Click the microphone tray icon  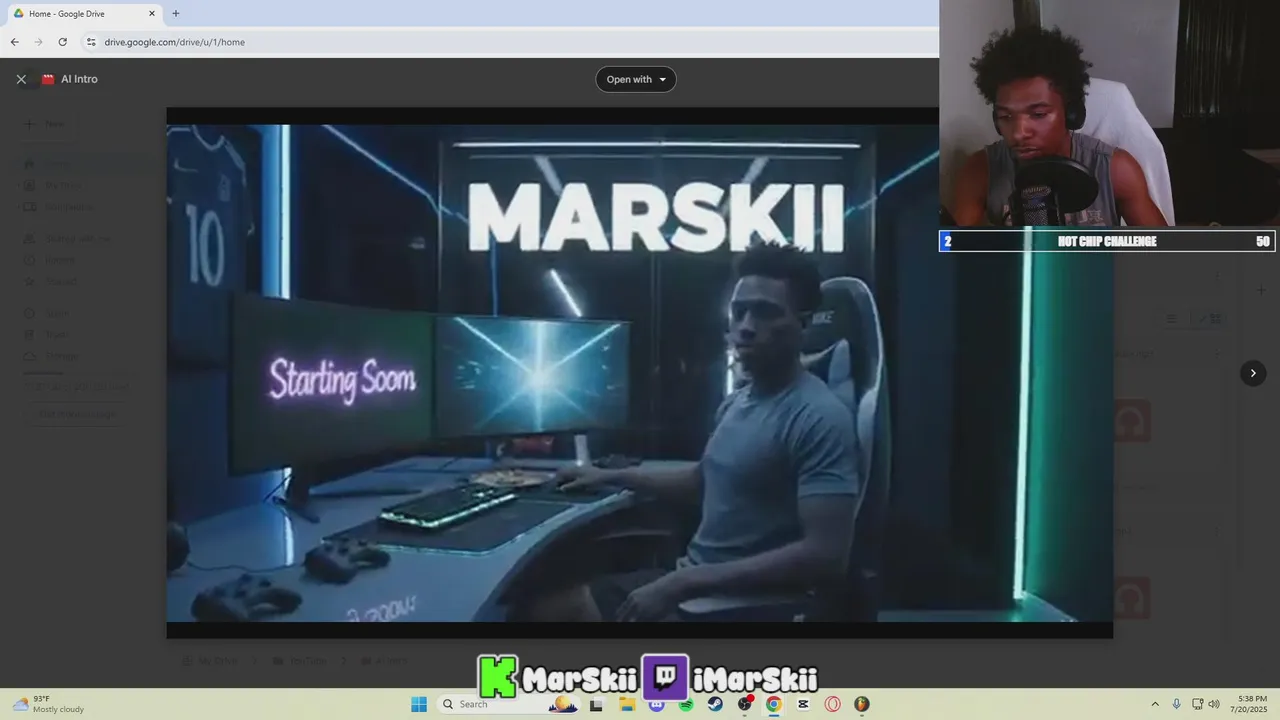click(1176, 704)
